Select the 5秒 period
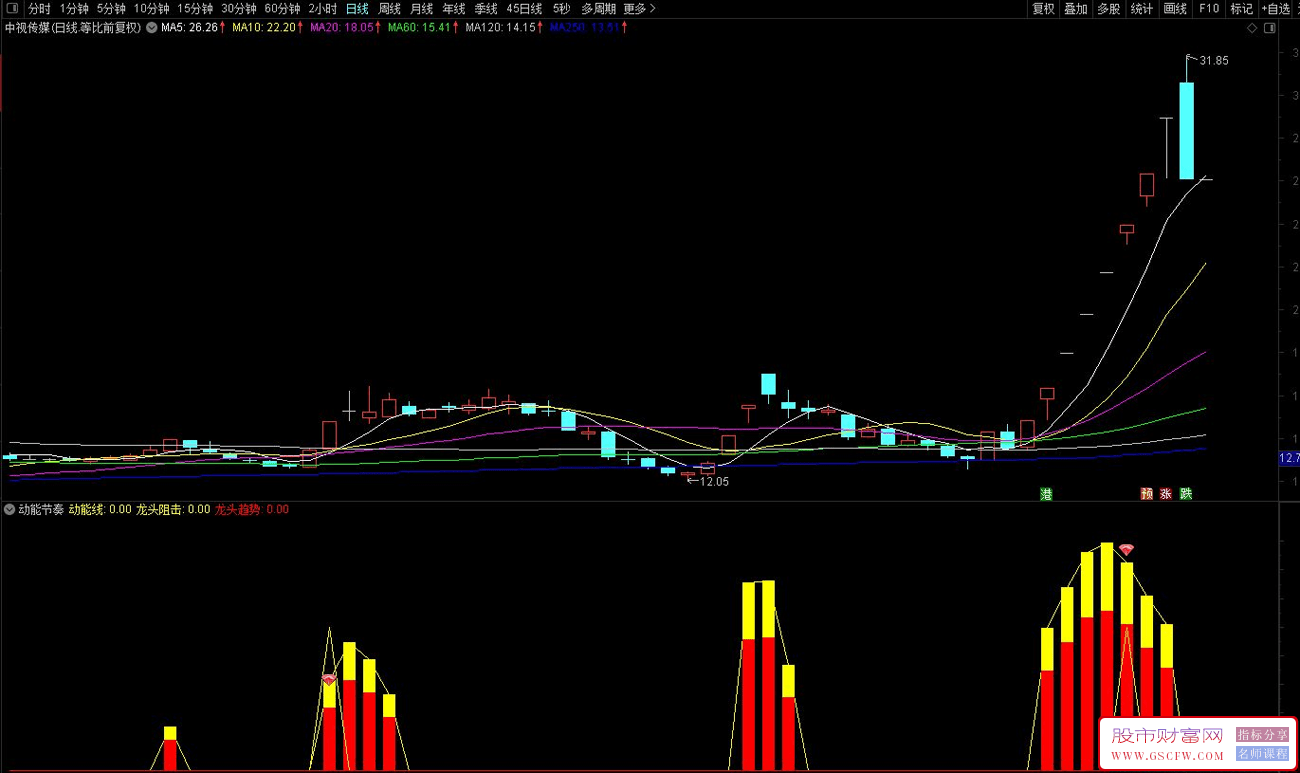The height and width of the screenshot is (773, 1300). (561, 9)
